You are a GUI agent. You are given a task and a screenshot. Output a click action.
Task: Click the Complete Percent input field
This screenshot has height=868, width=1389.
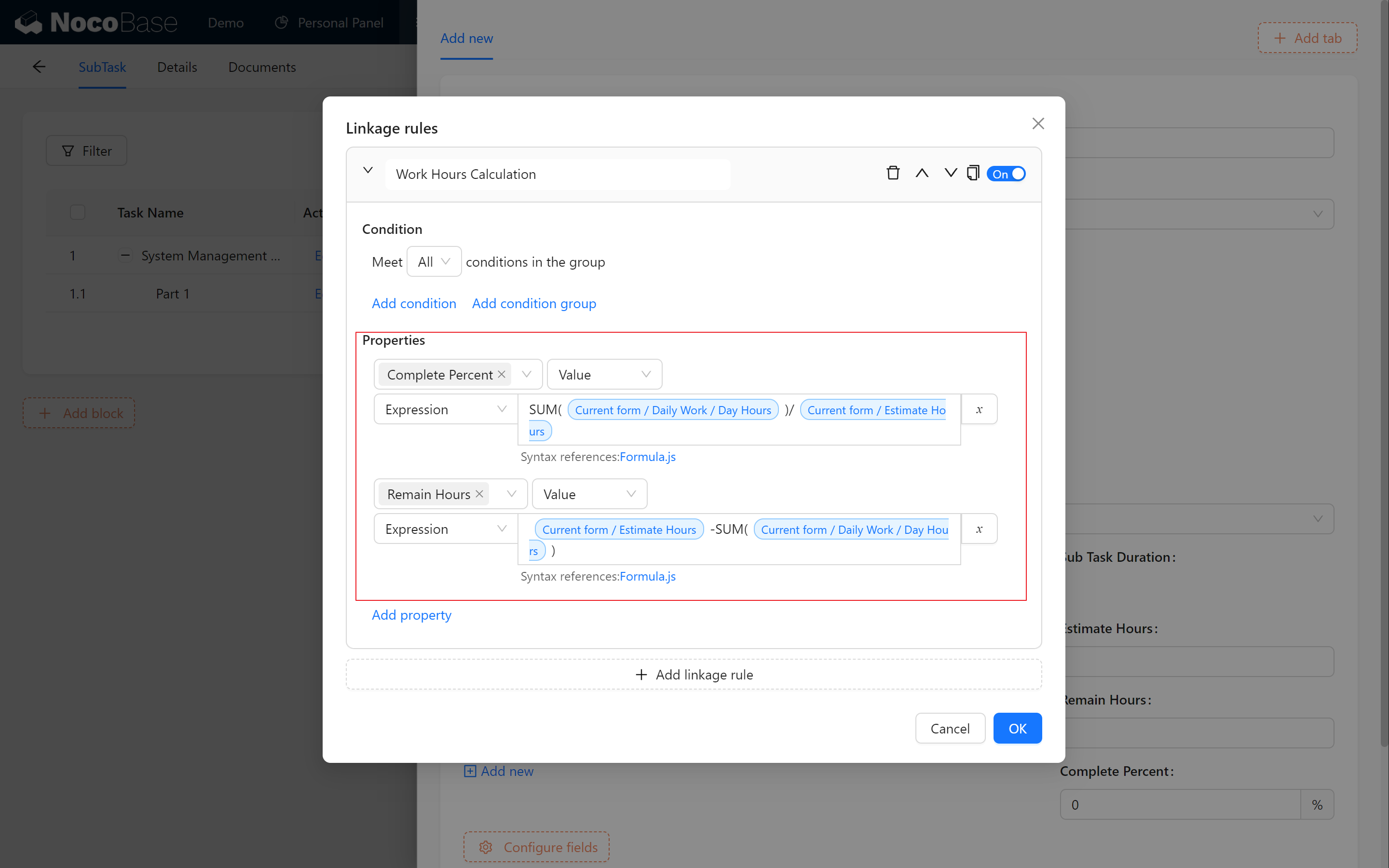1180,804
